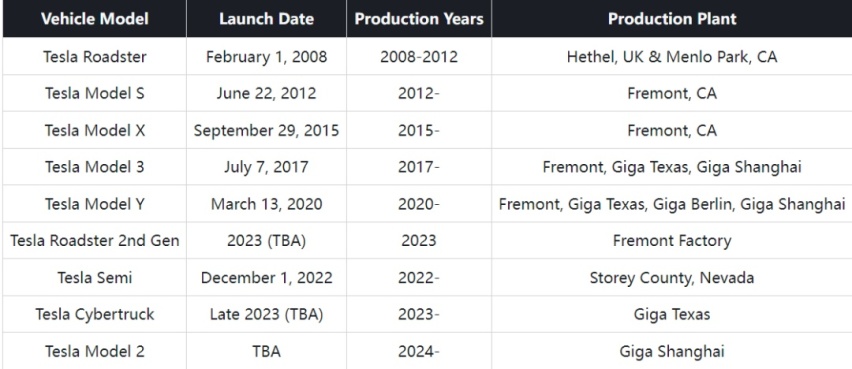Select the Tesla Model 2 cell
The image size is (852, 369).
(x=95, y=351)
